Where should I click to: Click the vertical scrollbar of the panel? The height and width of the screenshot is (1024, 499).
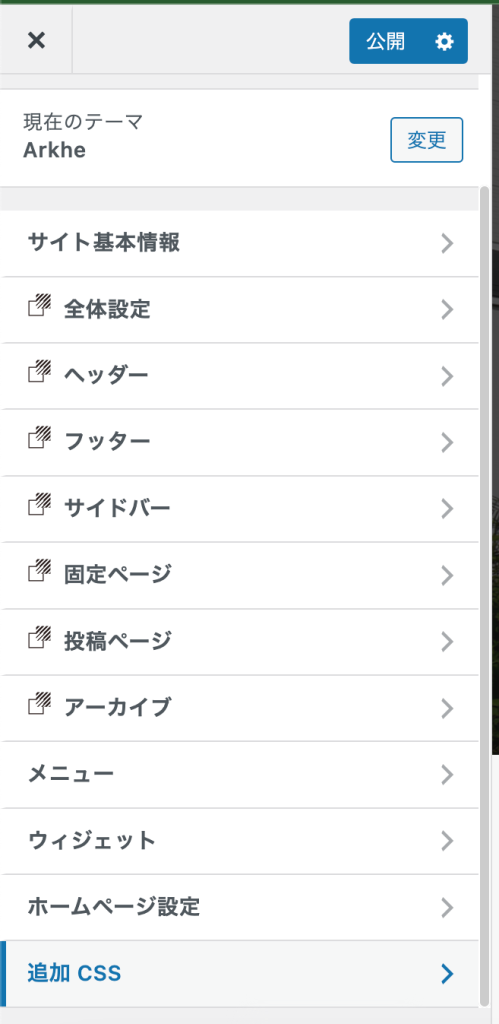[x=484, y=596]
